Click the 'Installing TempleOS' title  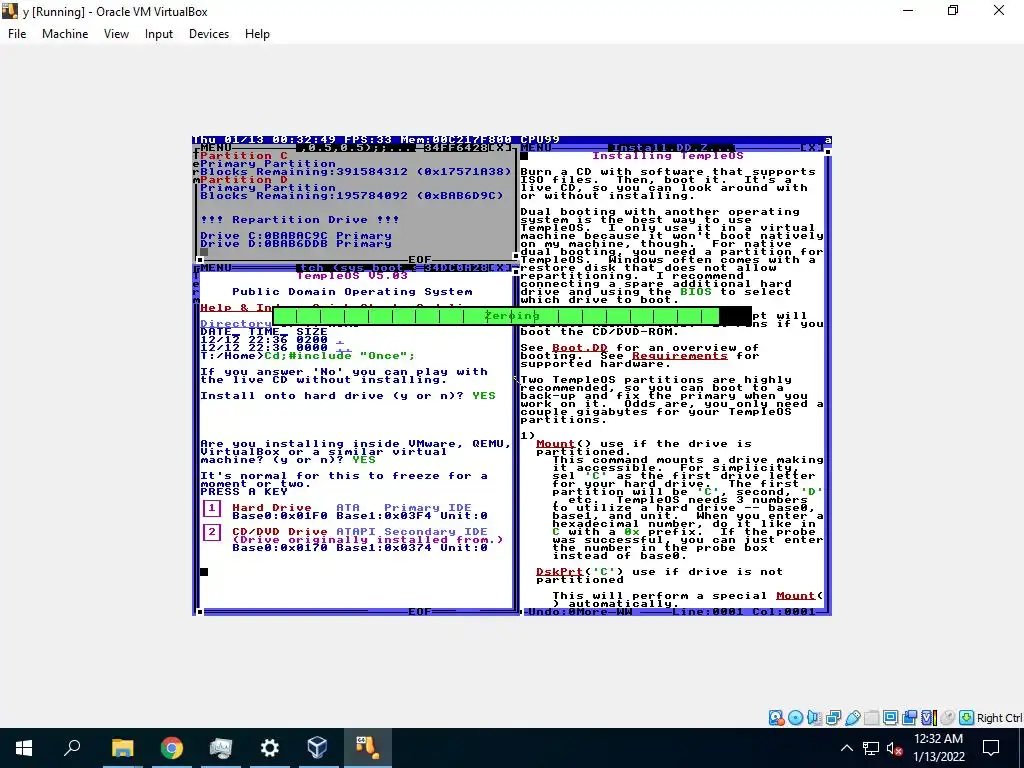pos(667,156)
